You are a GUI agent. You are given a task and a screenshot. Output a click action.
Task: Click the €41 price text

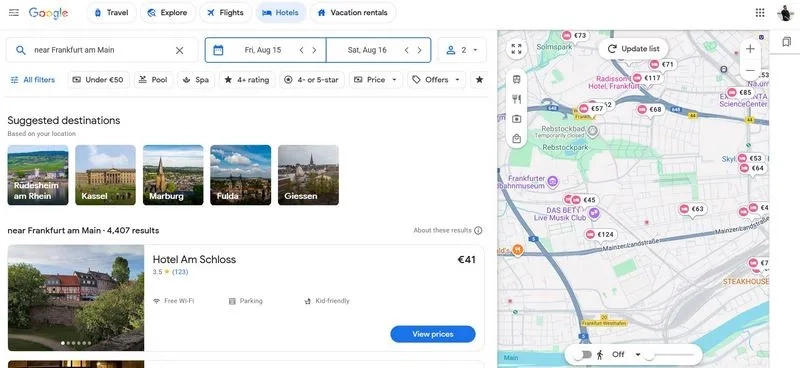click(466, 260)
